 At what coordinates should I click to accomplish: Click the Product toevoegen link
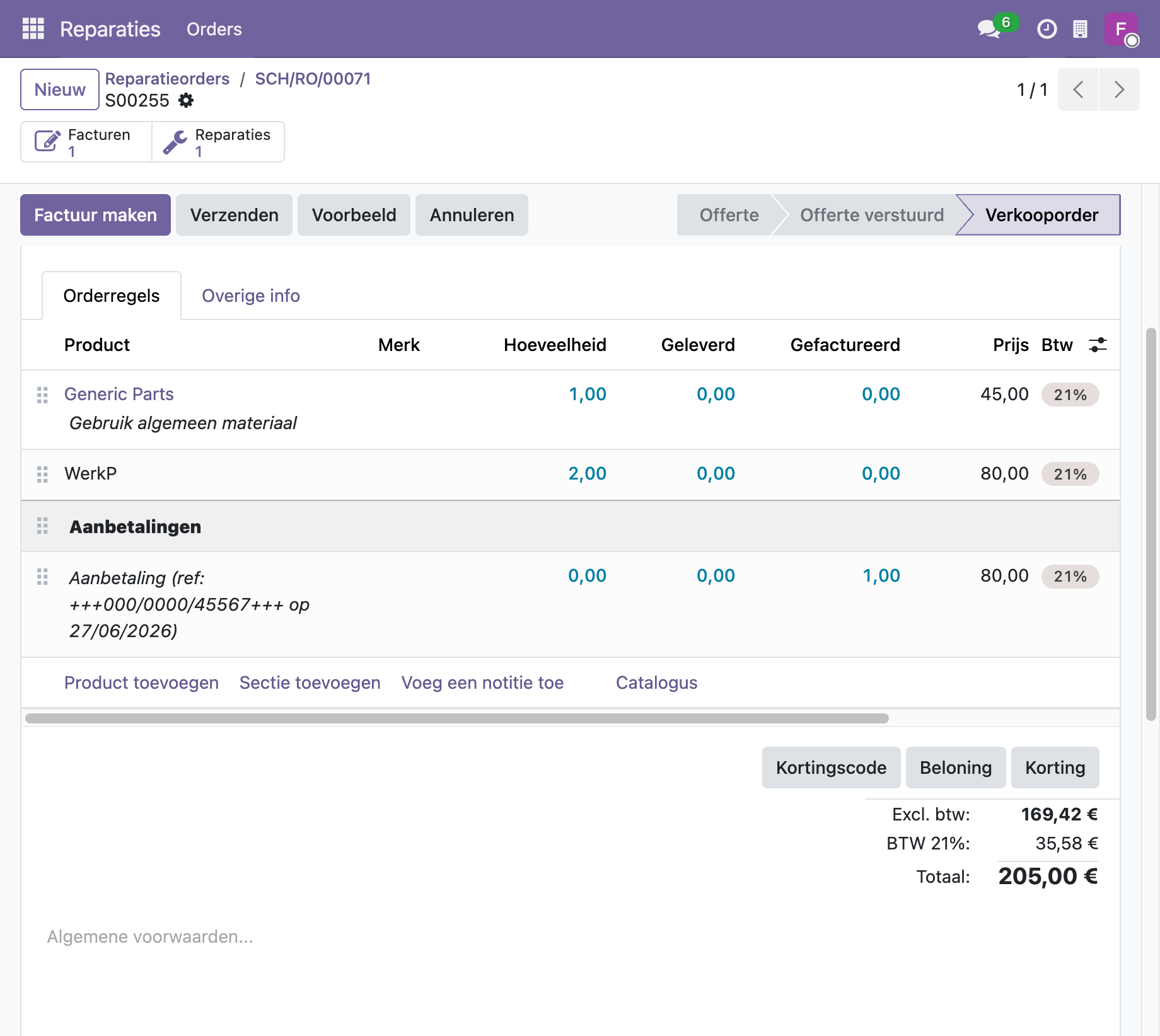click(x=141, y=682)
